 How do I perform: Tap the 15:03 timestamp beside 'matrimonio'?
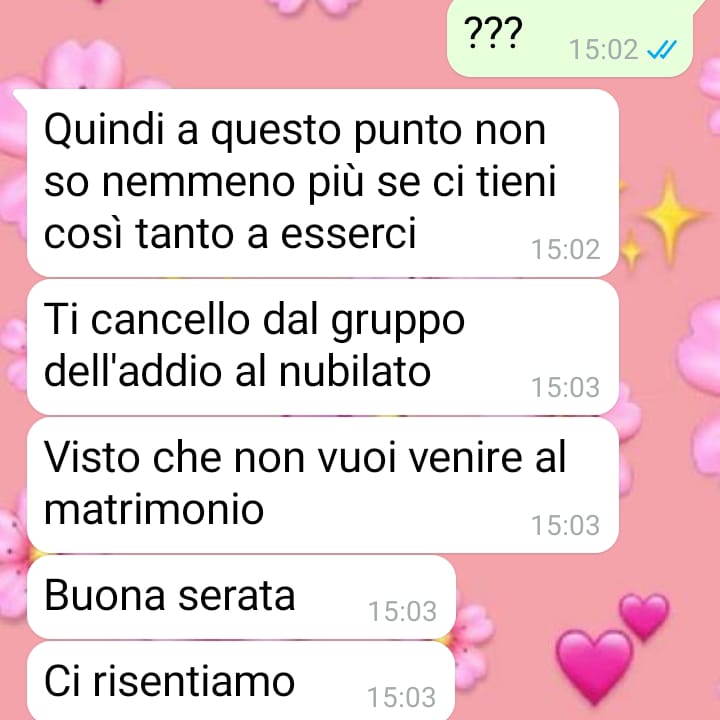pos(566,525)
